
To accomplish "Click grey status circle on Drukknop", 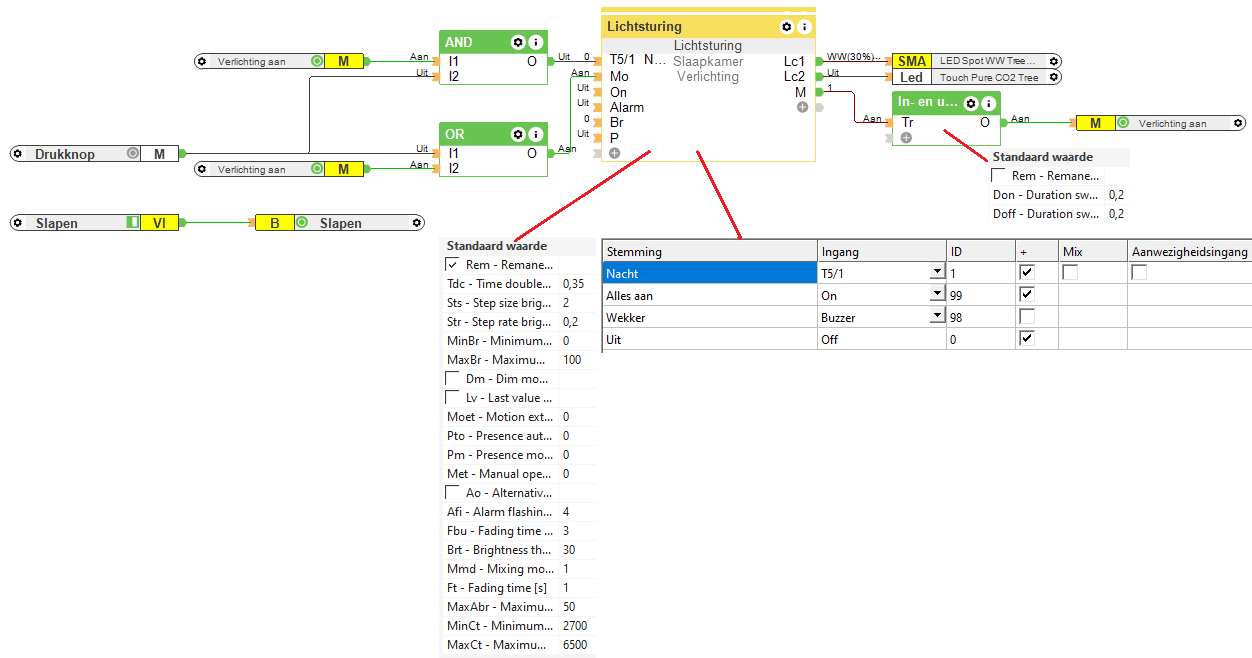I will tap(132, 154).
